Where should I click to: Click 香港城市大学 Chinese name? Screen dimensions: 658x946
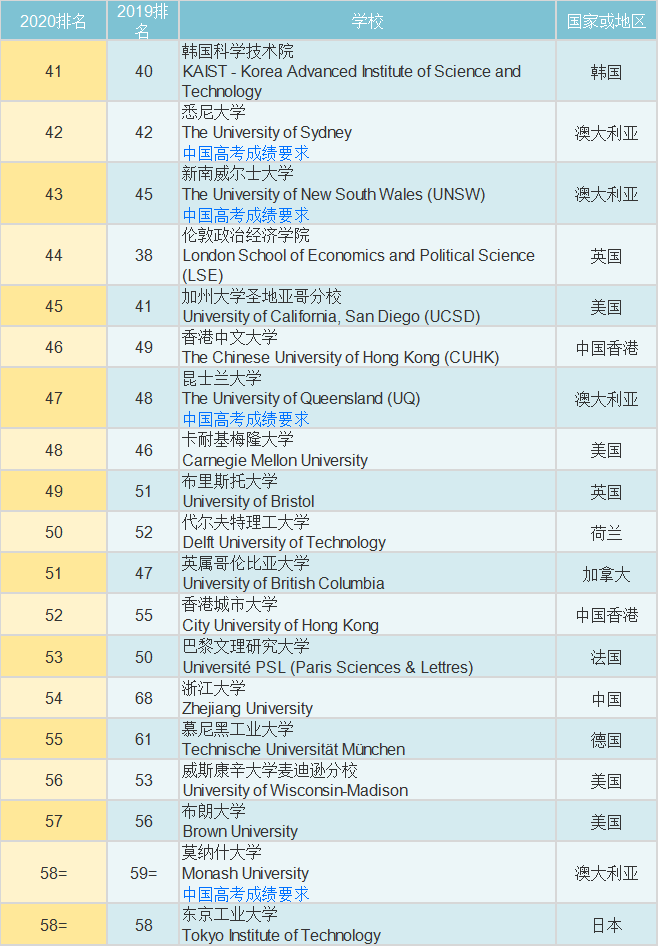[230, 604]
